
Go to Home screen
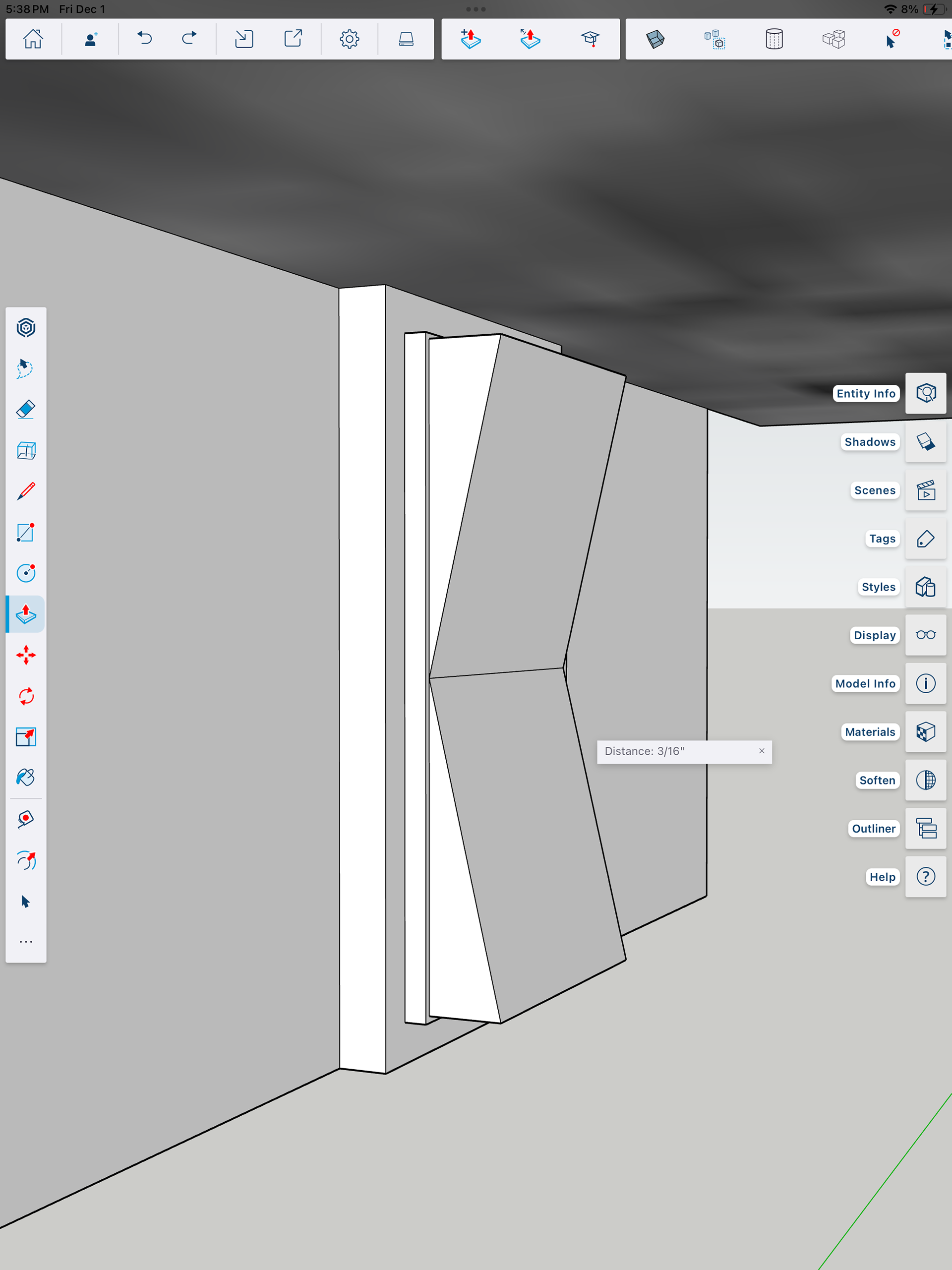tap(33, 39)
